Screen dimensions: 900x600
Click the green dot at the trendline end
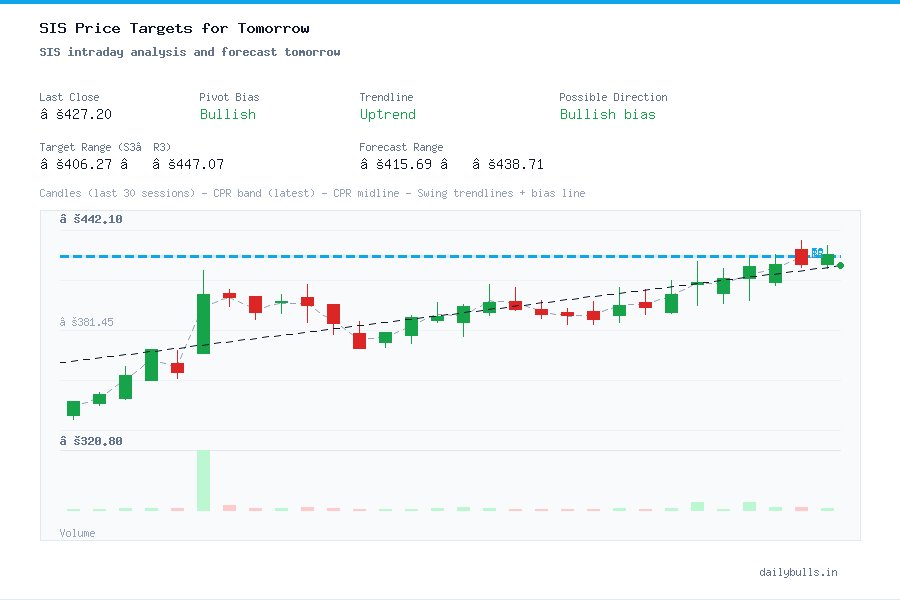(840, 265)
